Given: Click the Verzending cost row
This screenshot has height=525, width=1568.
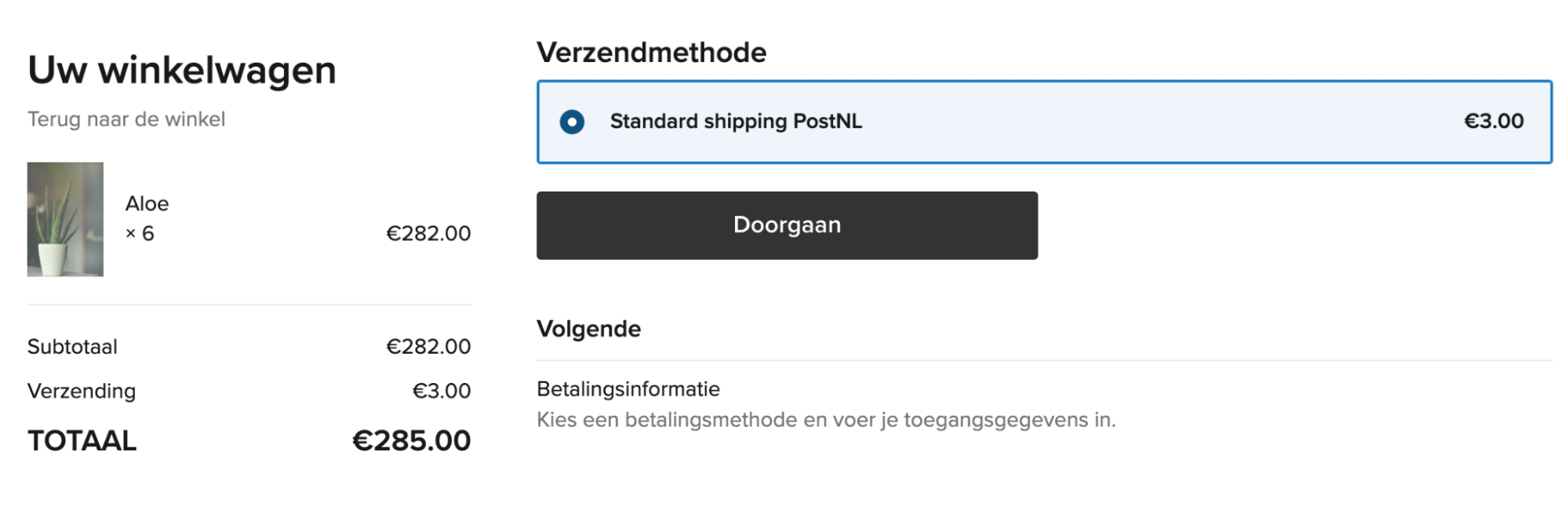Looking at the screenshot, I should [x=81, y=391].
